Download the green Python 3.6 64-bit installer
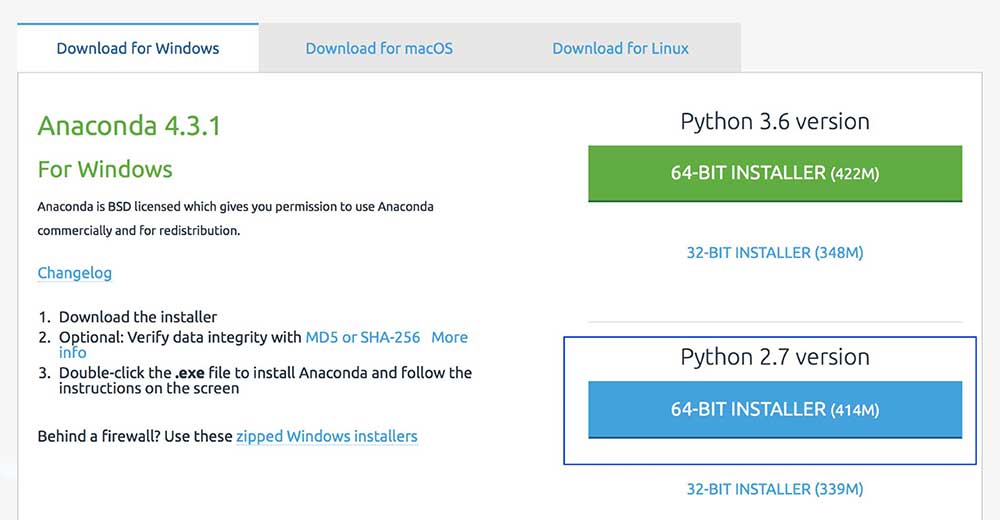The width and height of the screenshot is (1000, 520). pos(775,174)
